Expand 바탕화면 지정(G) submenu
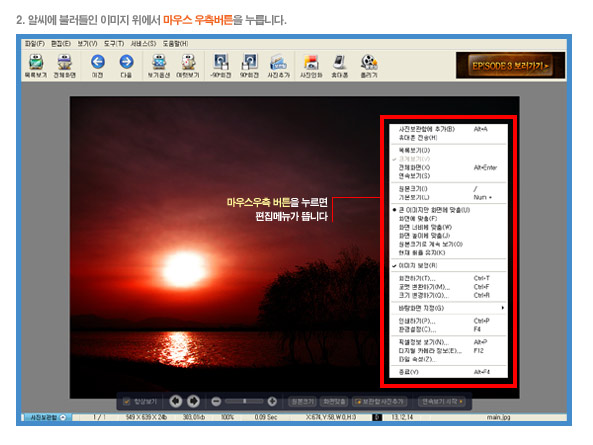Image resolution: width=593 pixels, height=445 pixels. (x=448, y=308)
